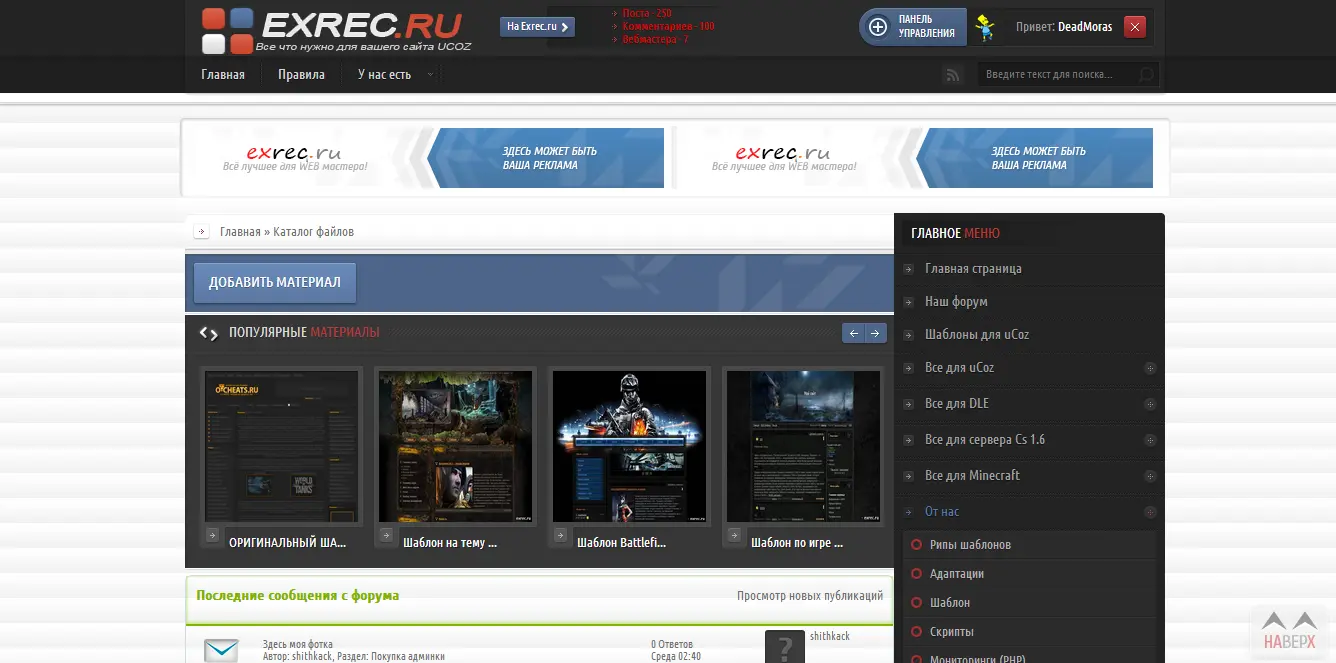
Task: Select Рипы шаблонов in the sidebar
Action: 969,545
